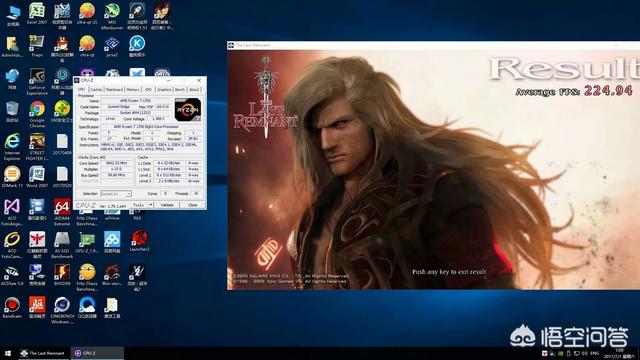Launch Google Chrome from the desktop
This screenshot has width=640, height=360.
coord(37,114)
